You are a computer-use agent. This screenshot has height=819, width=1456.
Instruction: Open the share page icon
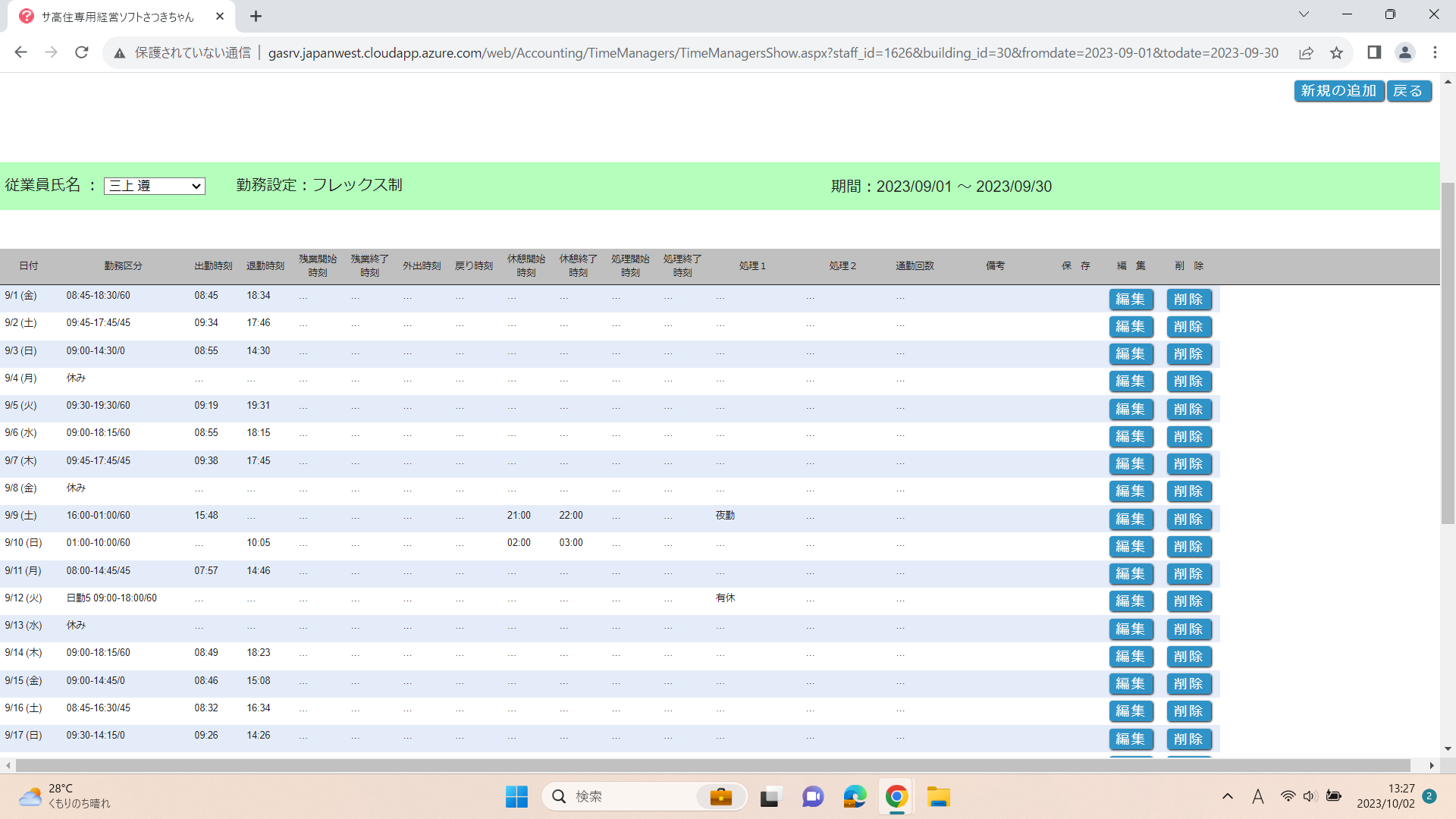pos(1306,52)
